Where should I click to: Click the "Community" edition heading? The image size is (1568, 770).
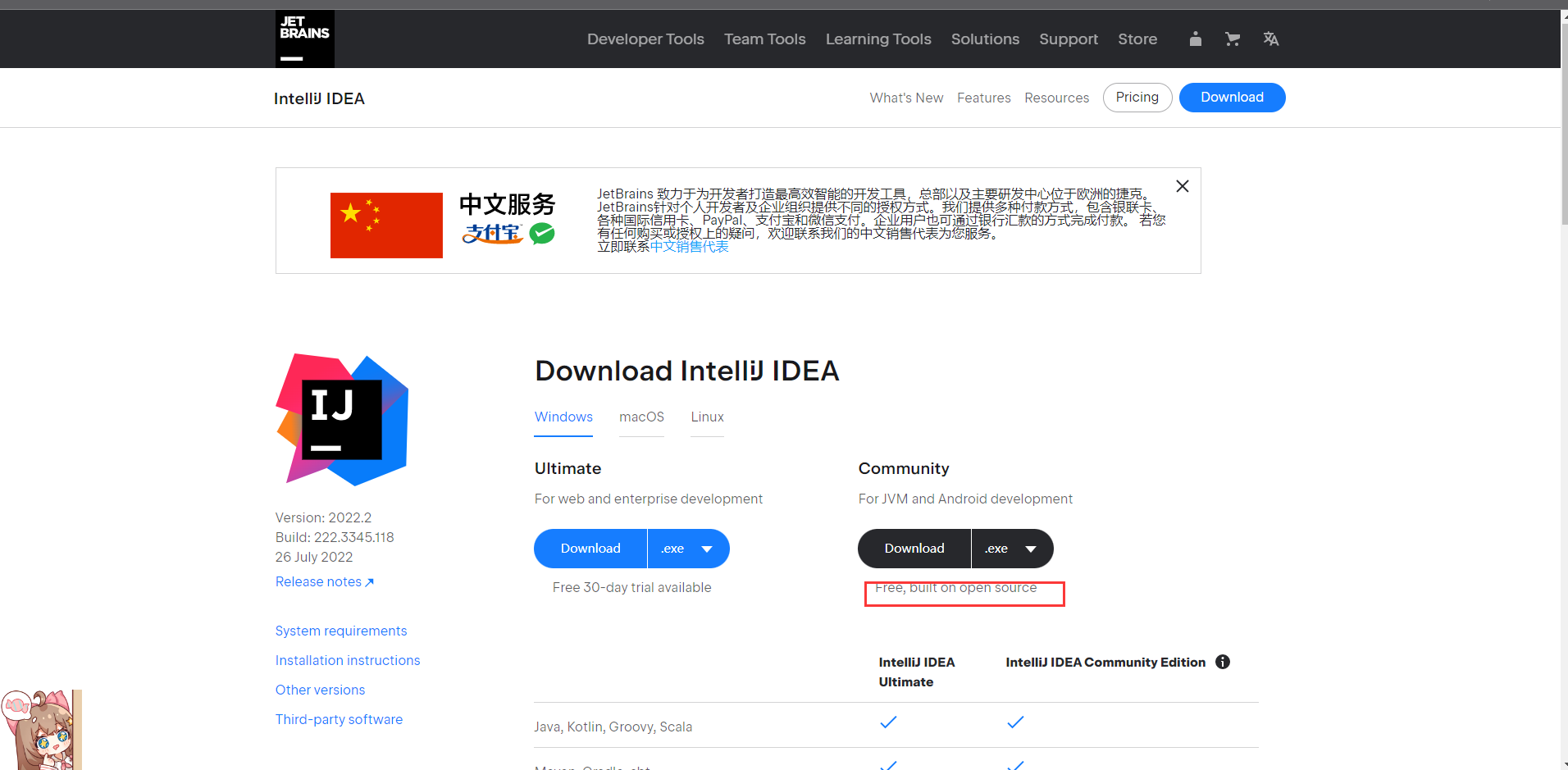904,468
